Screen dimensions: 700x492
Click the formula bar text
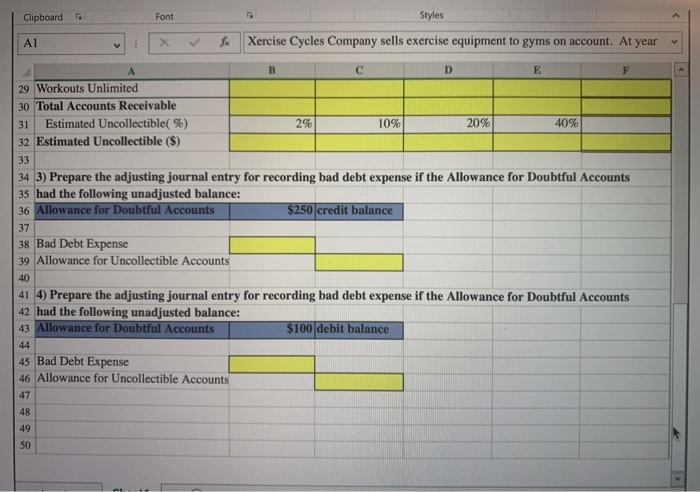452,41
